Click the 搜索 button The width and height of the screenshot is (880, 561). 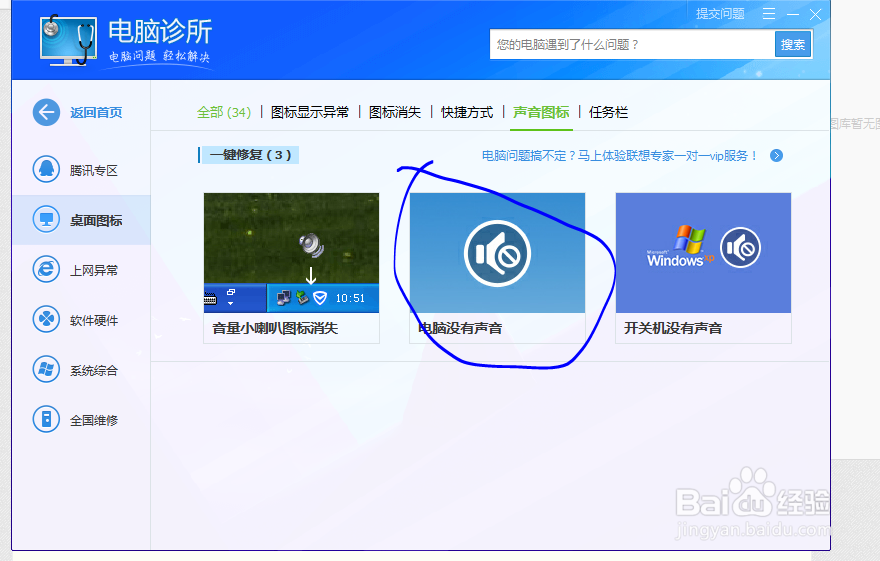pos(793,44)
